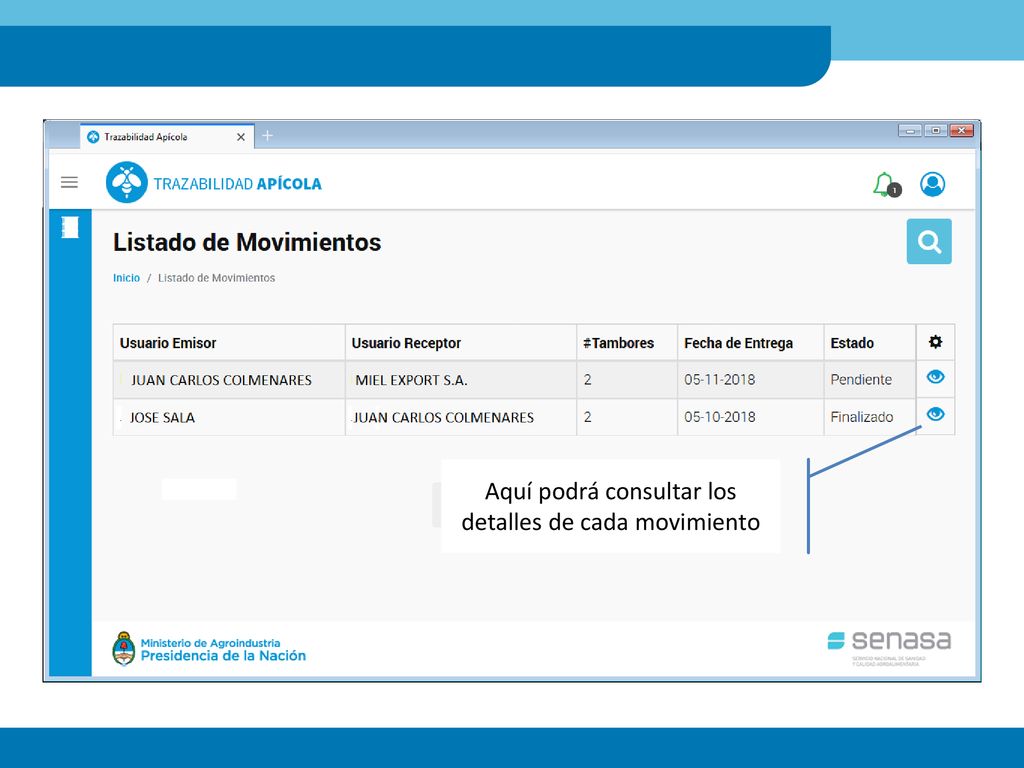Open a new browser tab

pyautogui.click(x=267, y=136)
